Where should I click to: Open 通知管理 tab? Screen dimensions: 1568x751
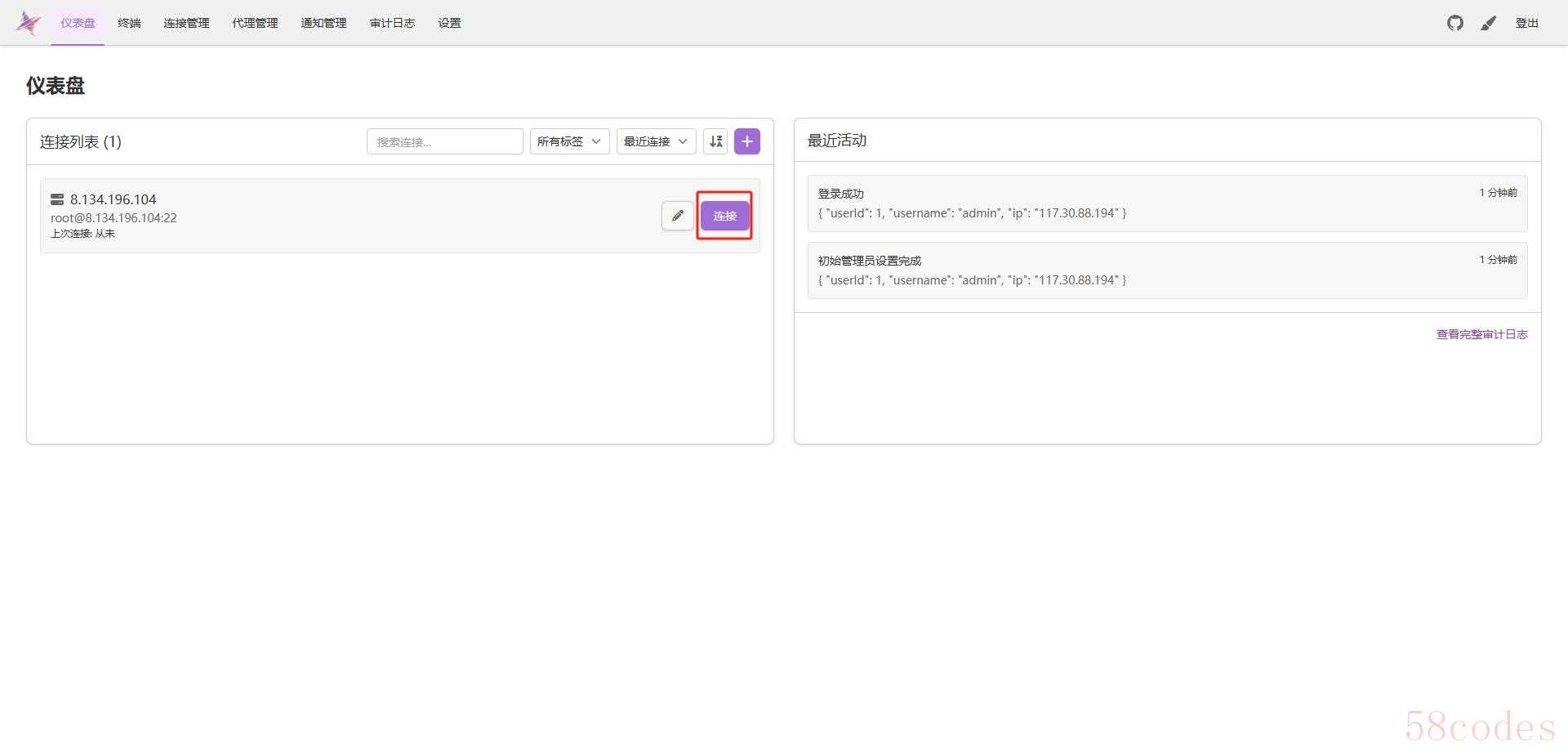(323, 23)
